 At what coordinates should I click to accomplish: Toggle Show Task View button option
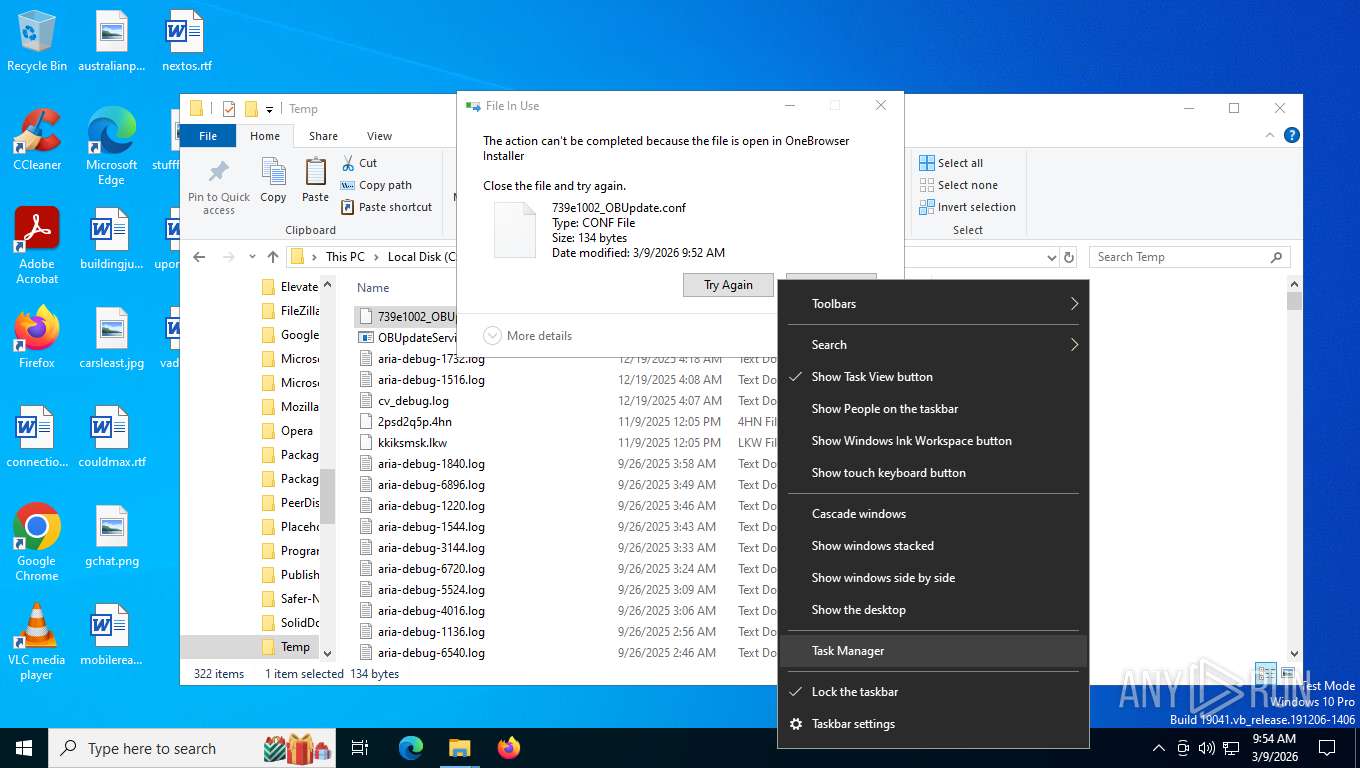click(x=933, y=377)
